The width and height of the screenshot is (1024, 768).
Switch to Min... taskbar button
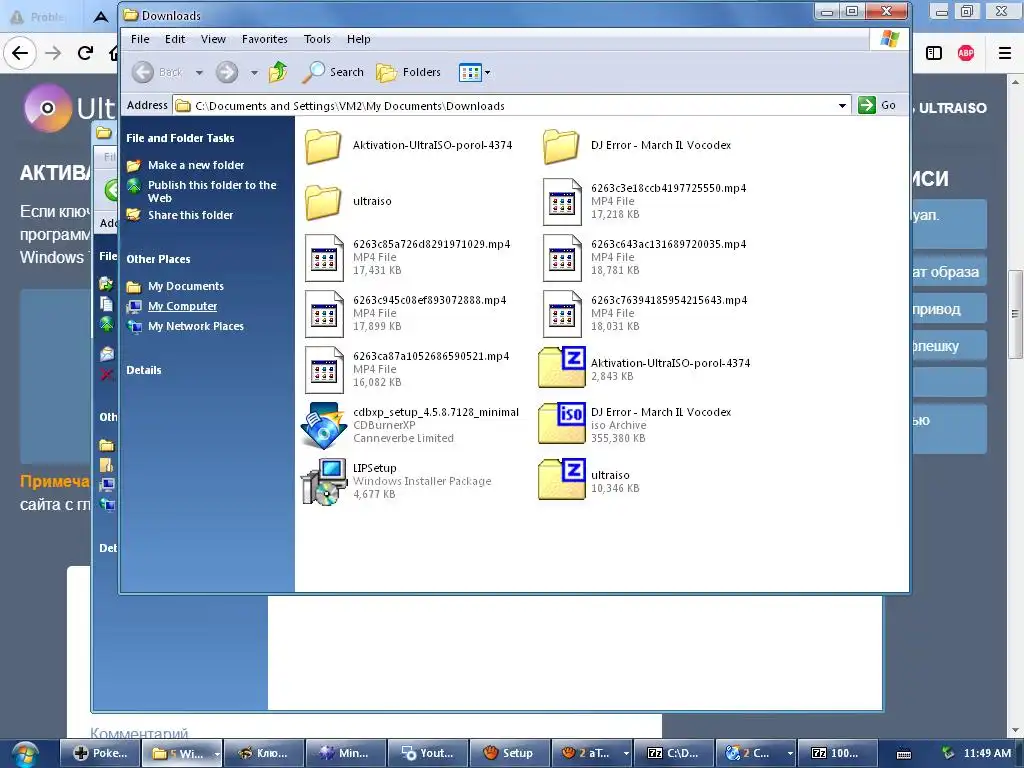345,753
